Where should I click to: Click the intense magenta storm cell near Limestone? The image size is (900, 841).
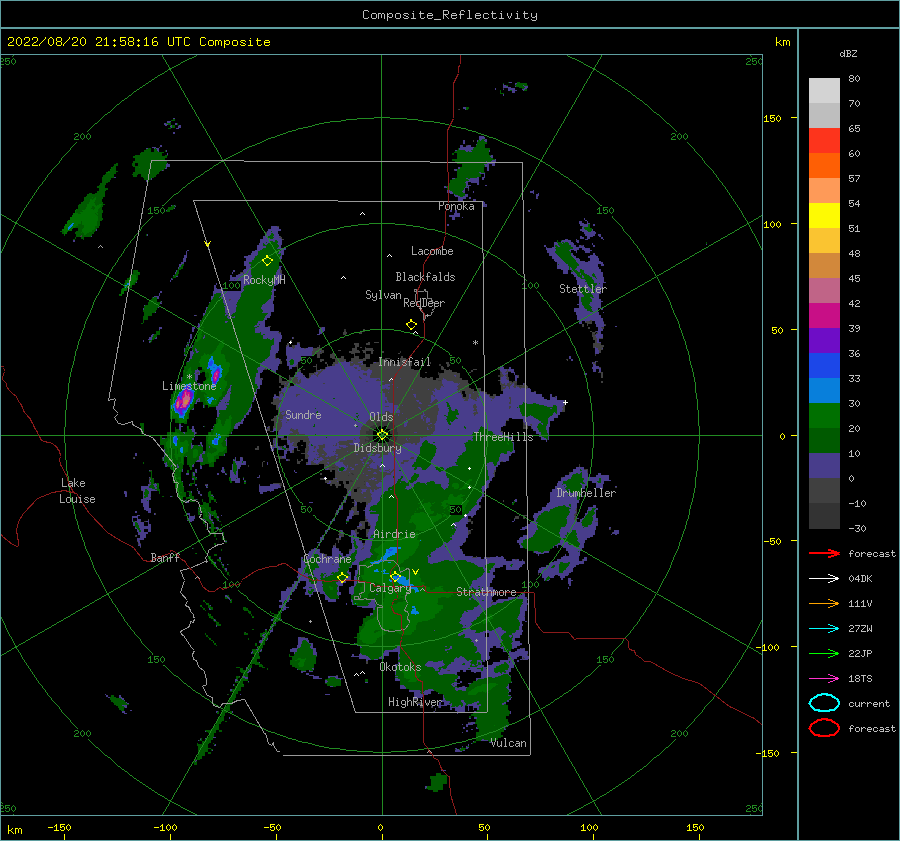coord(183,400)
